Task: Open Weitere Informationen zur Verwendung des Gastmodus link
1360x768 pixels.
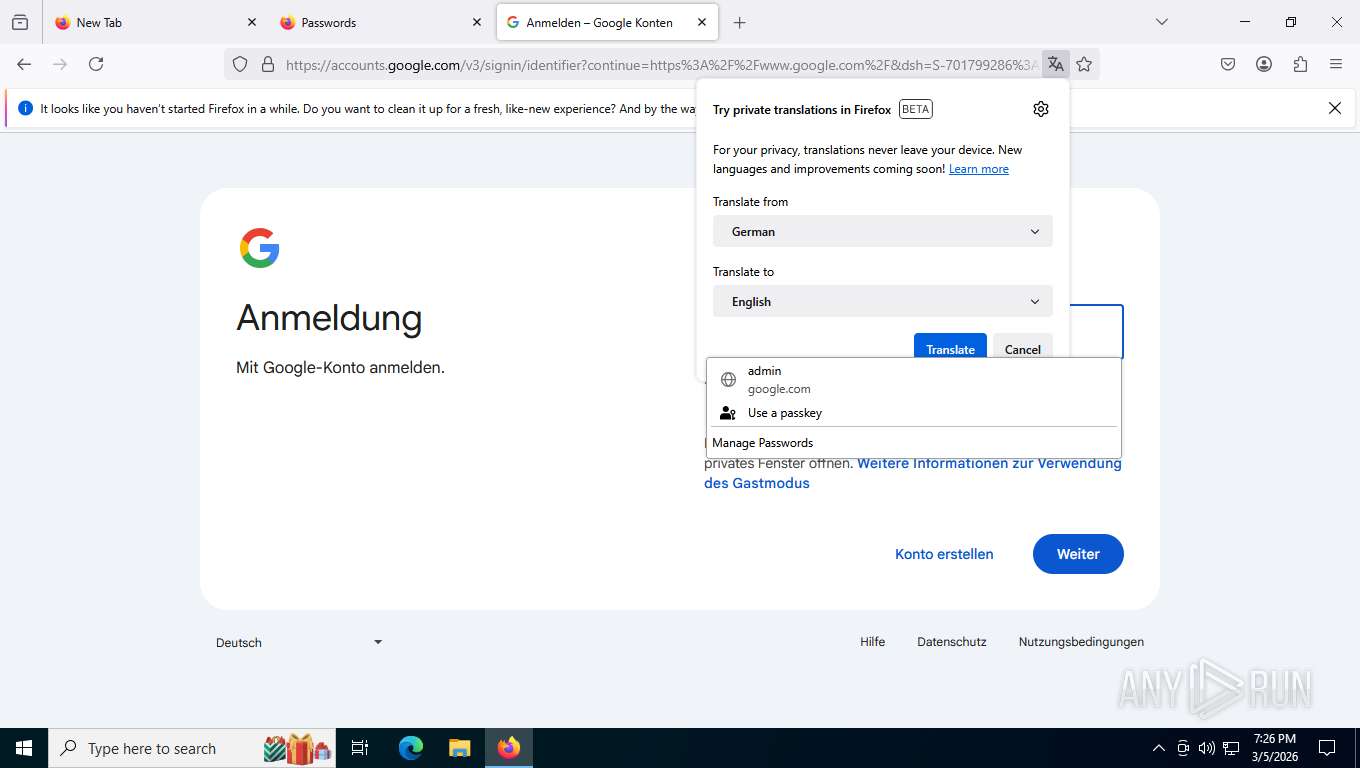Action: click(x=913, y=473)
